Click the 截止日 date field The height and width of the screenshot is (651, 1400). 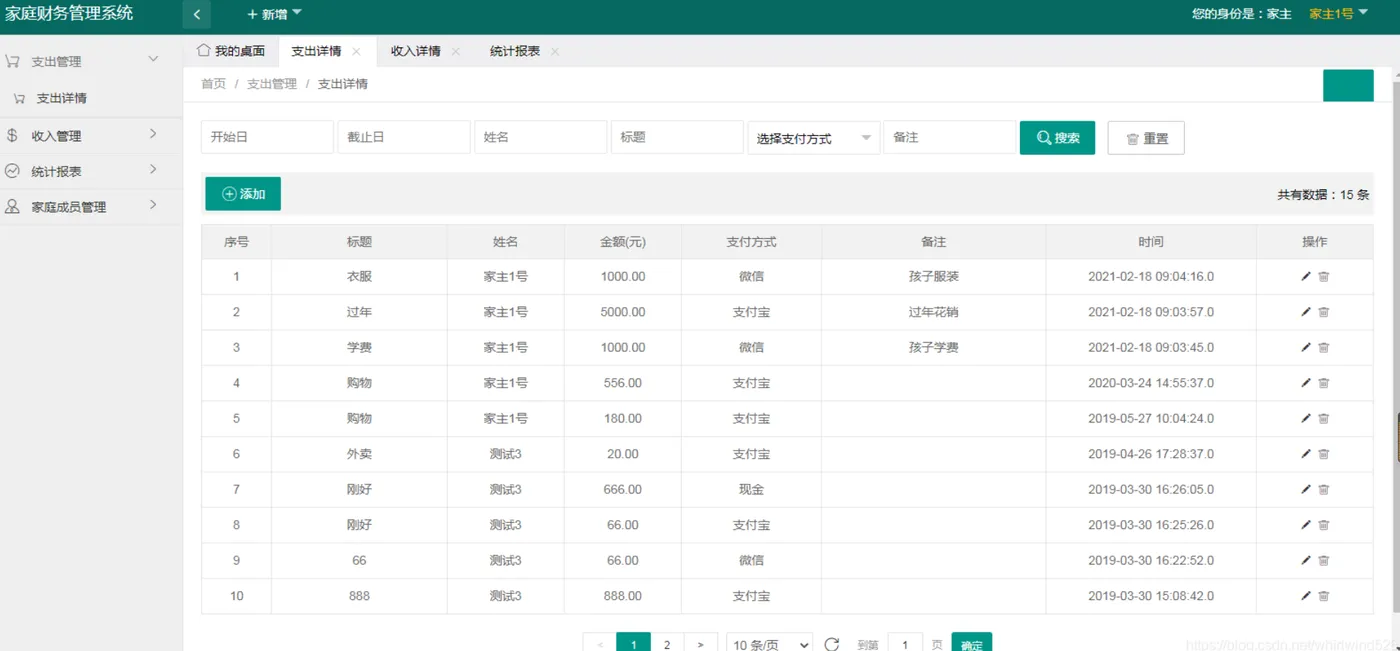point(404,137)
